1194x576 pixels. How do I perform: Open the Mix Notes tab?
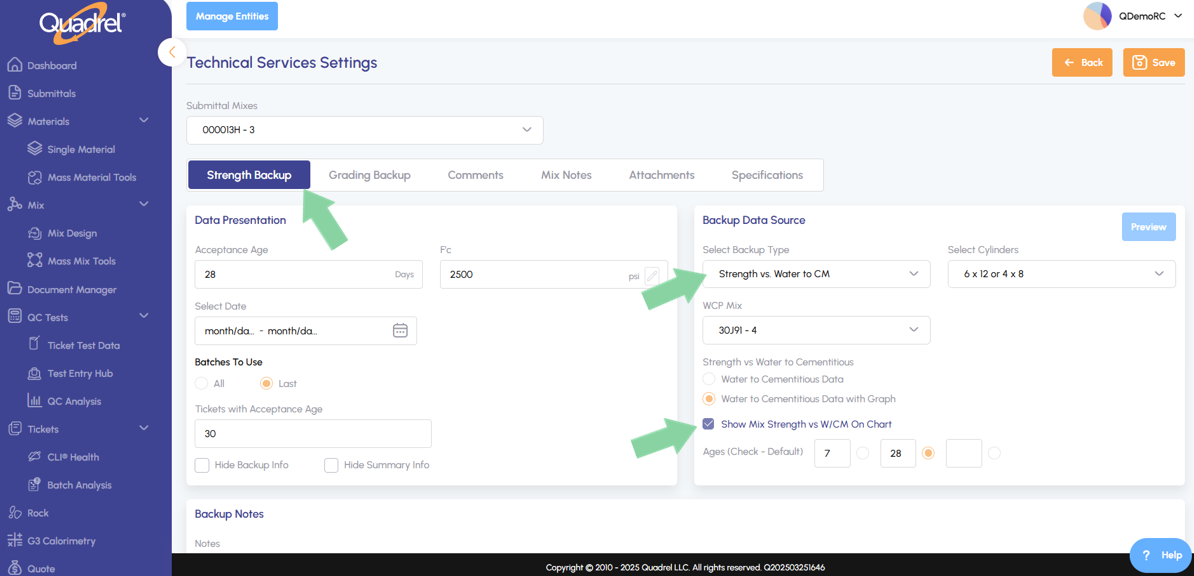pos(566,174)
